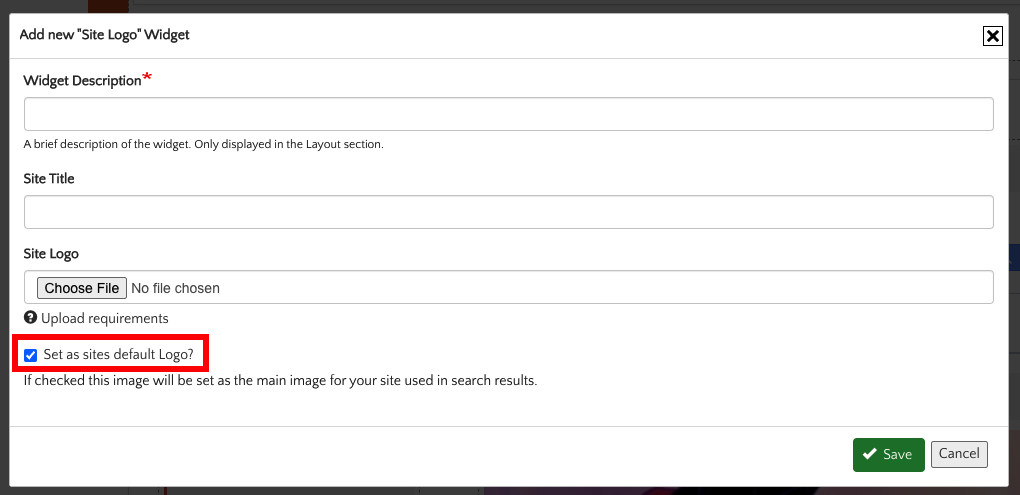This screenshot has height=495, width=1020.
Task: Toggle the default Logo checkbox box
Action: click(x=31, y=355)
